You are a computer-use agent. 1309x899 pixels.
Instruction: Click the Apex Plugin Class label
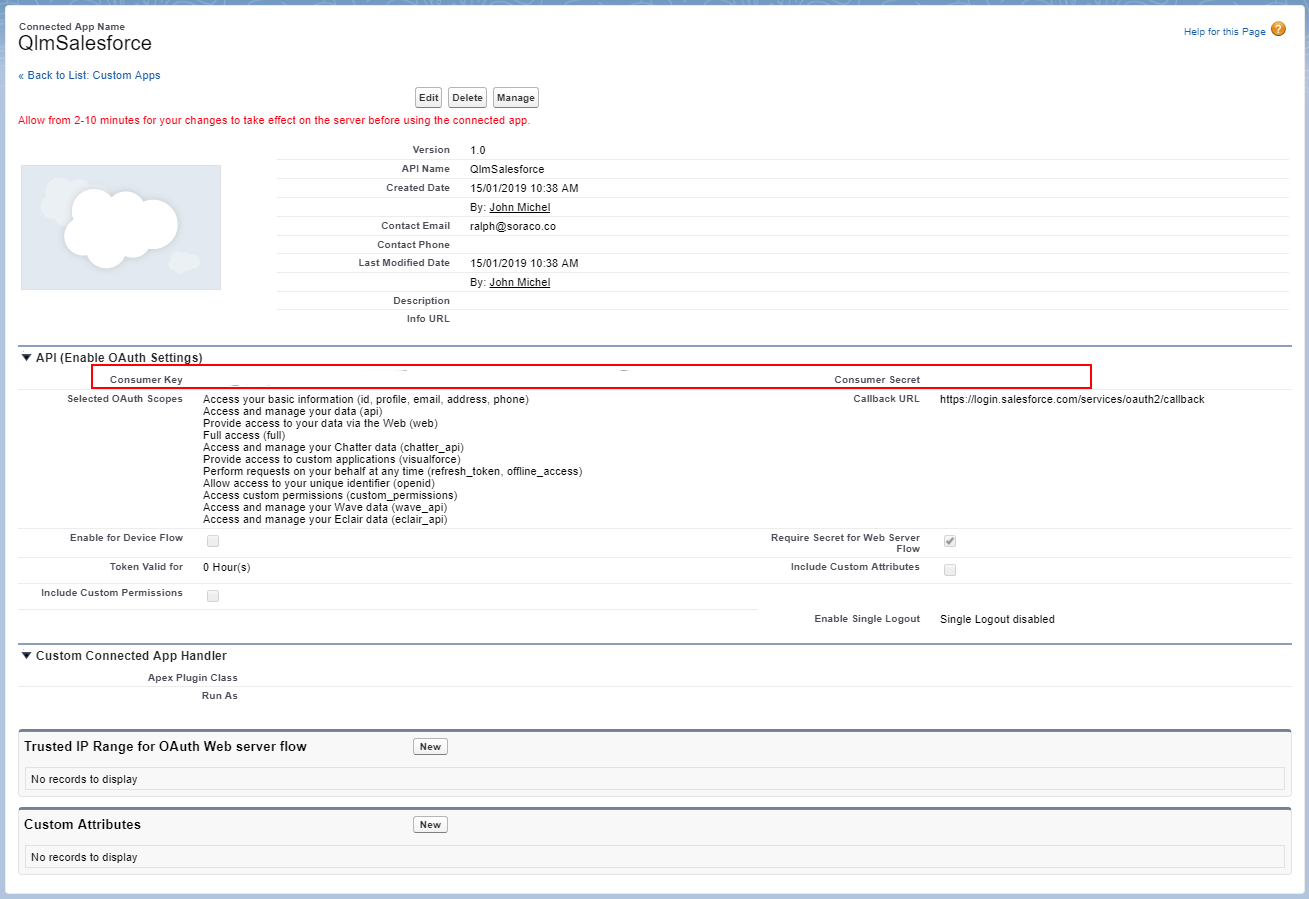pos(192,678)
